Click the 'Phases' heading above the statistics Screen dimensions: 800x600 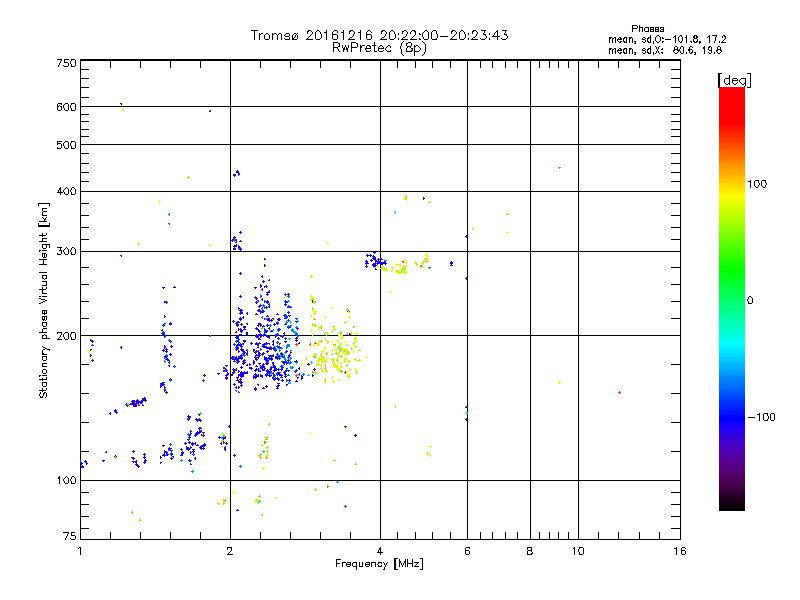(647, 29)
